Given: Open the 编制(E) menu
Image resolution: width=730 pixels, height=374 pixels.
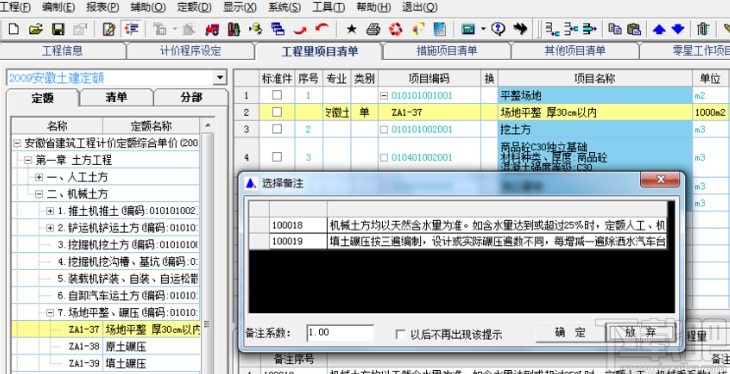Looking at the screenshot, I should [58, 7].
